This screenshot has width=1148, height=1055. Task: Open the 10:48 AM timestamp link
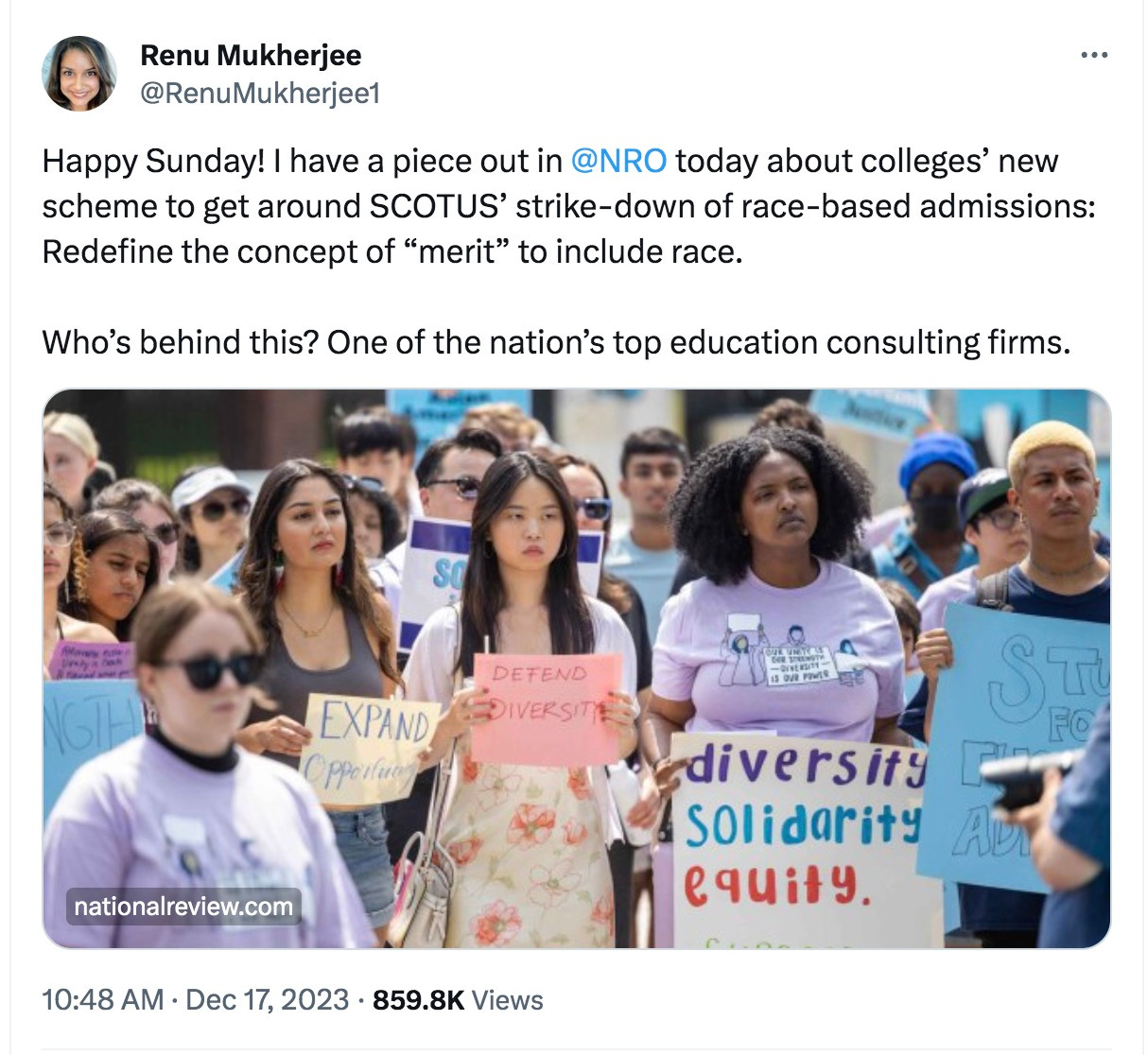click(x=102, y=999)
